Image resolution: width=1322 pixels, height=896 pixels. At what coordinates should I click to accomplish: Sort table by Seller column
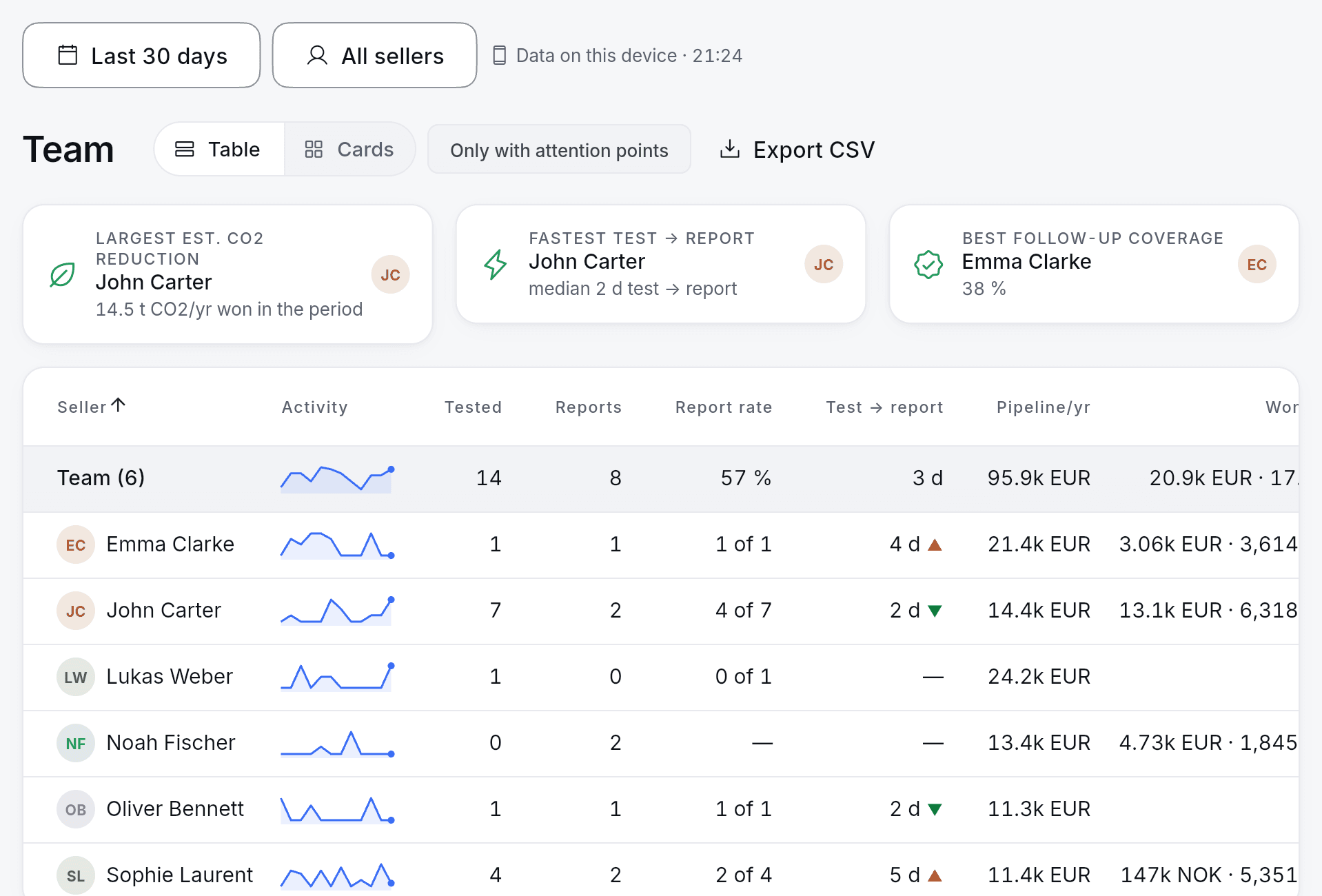tap(91, 407)
